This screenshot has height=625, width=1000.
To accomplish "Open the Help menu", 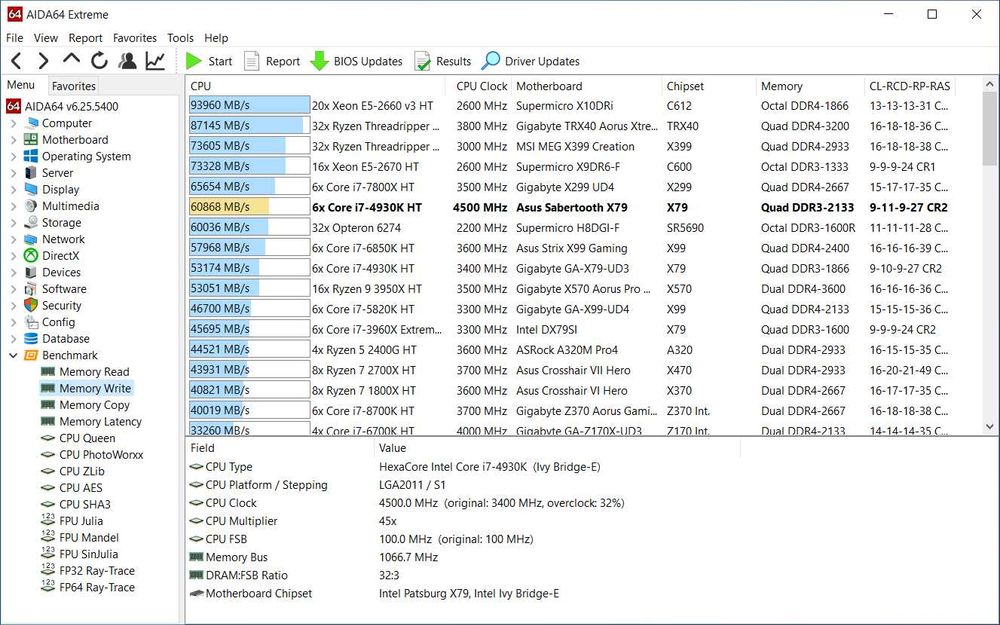I will pyautogui.click(x=216, y=38).
